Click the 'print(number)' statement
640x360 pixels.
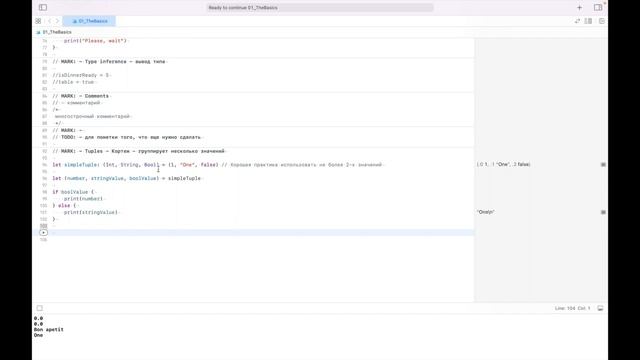click(84, 199)
